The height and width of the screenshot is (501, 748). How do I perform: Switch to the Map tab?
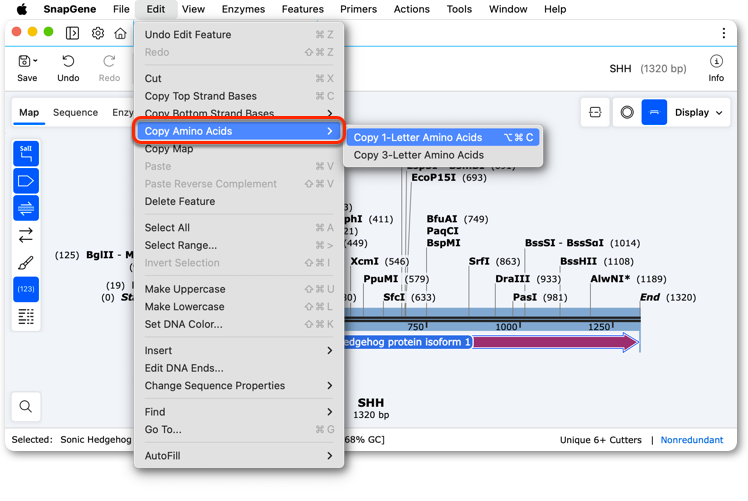click(29, 113)
